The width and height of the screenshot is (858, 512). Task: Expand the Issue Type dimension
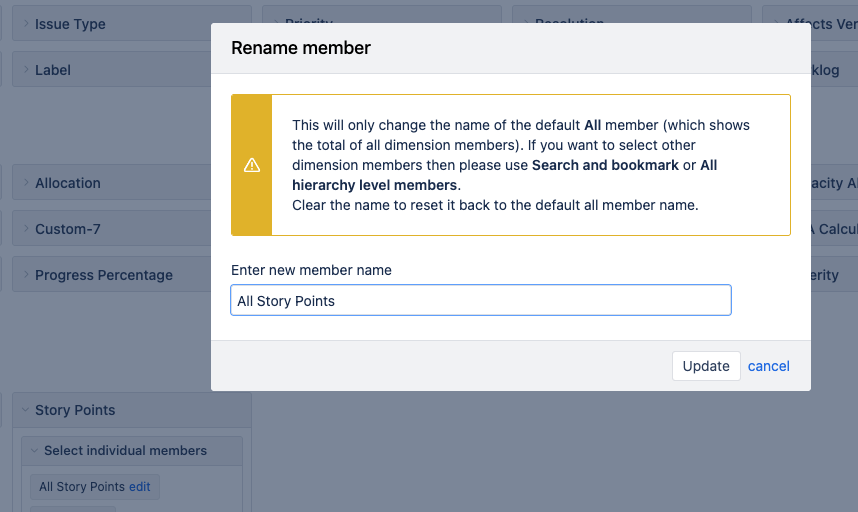click(70, 24)
